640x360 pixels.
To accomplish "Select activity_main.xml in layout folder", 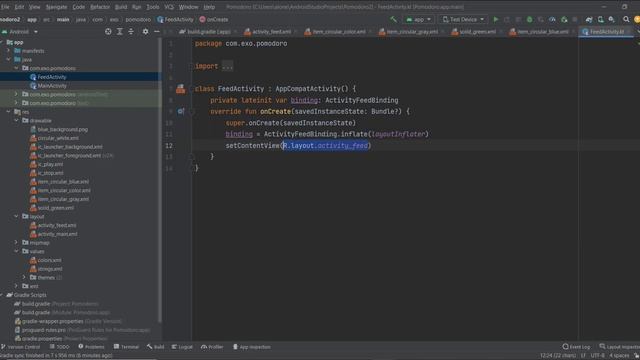I will [x=57, y=234].
